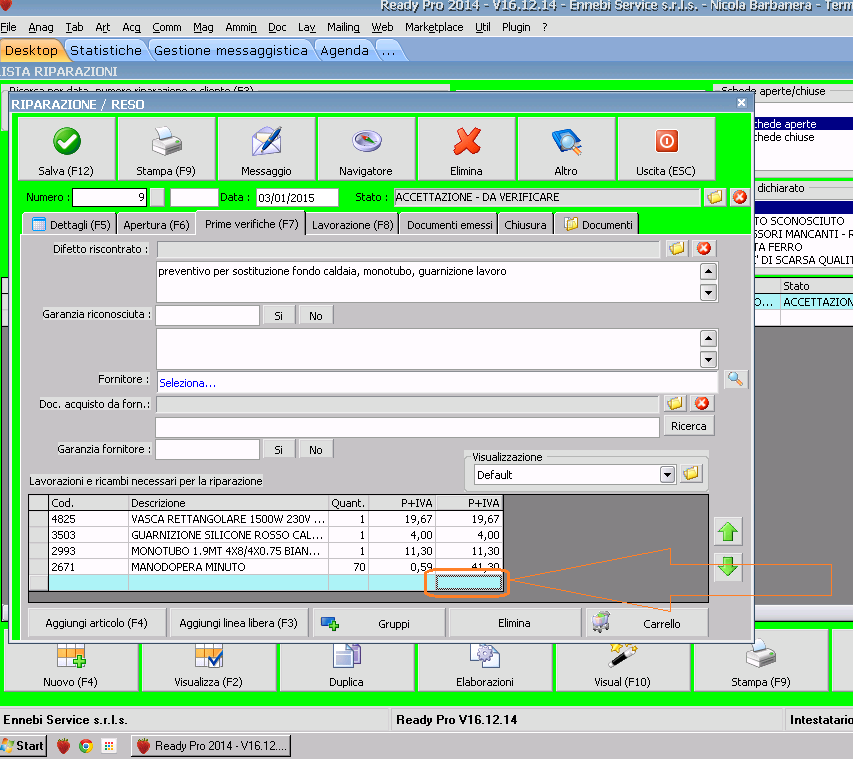This screenshot has height=759, width=853.
Task: Search a supplier with the Fornitore magnifier icon
Action: point(735,379)
